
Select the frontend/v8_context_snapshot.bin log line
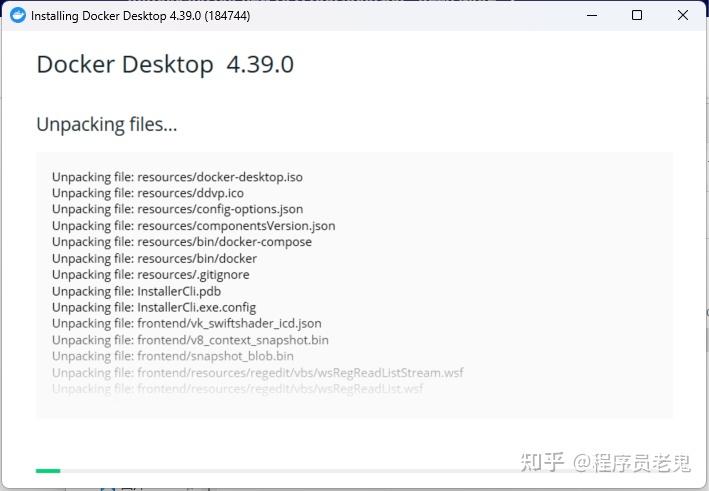point(190,340)
